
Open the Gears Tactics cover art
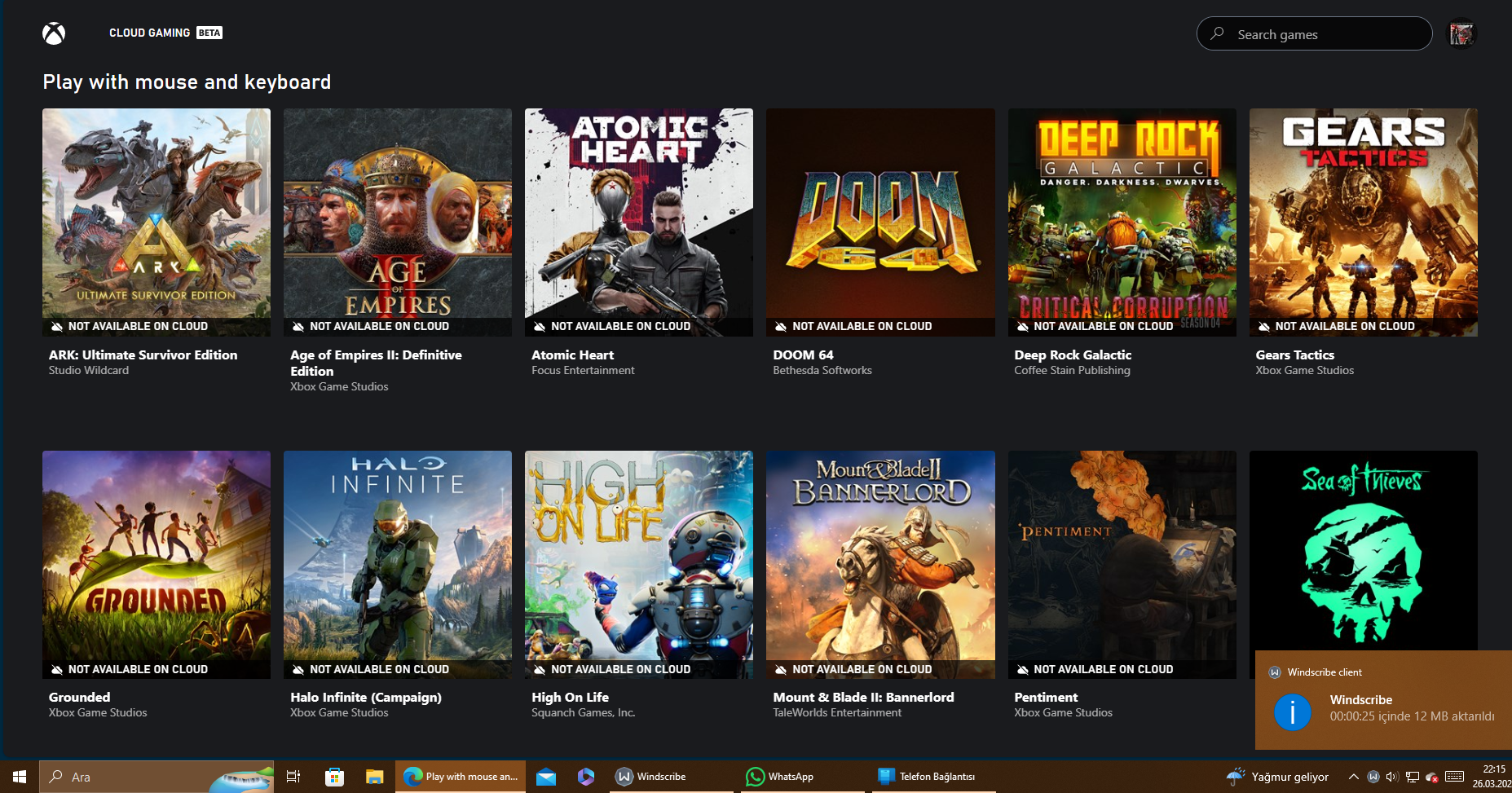tap(1364, 222)
